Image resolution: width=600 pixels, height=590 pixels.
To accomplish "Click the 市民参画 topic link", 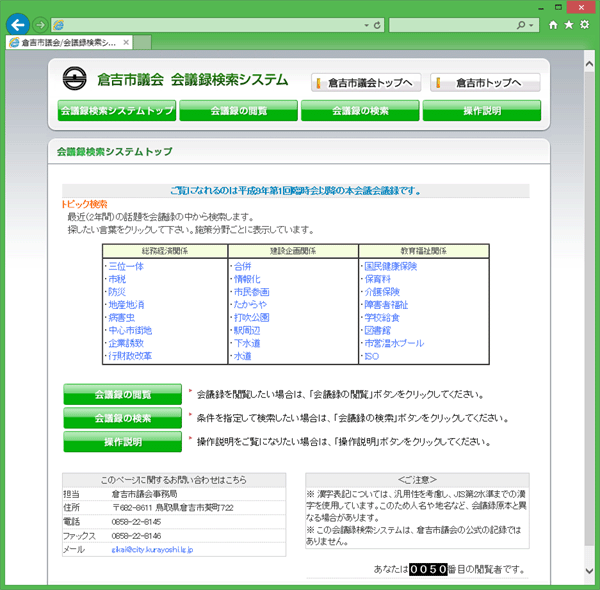I will pos(251,292).
